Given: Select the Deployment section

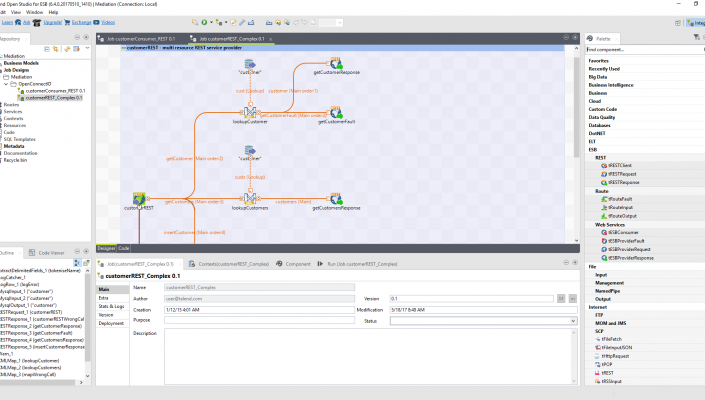Looking at the screenshot, I should (111, 323).
